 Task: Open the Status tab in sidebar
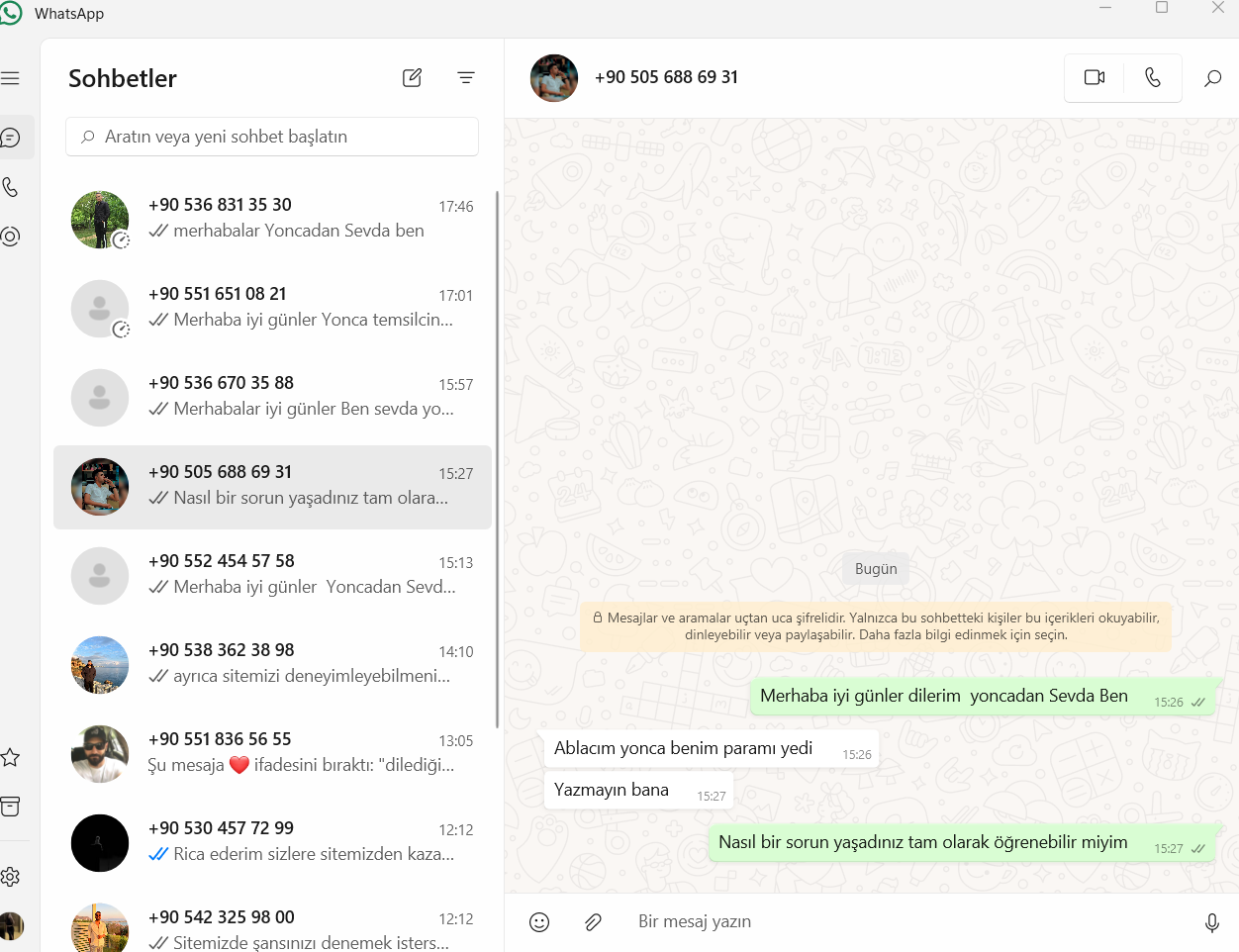(11, 237)
